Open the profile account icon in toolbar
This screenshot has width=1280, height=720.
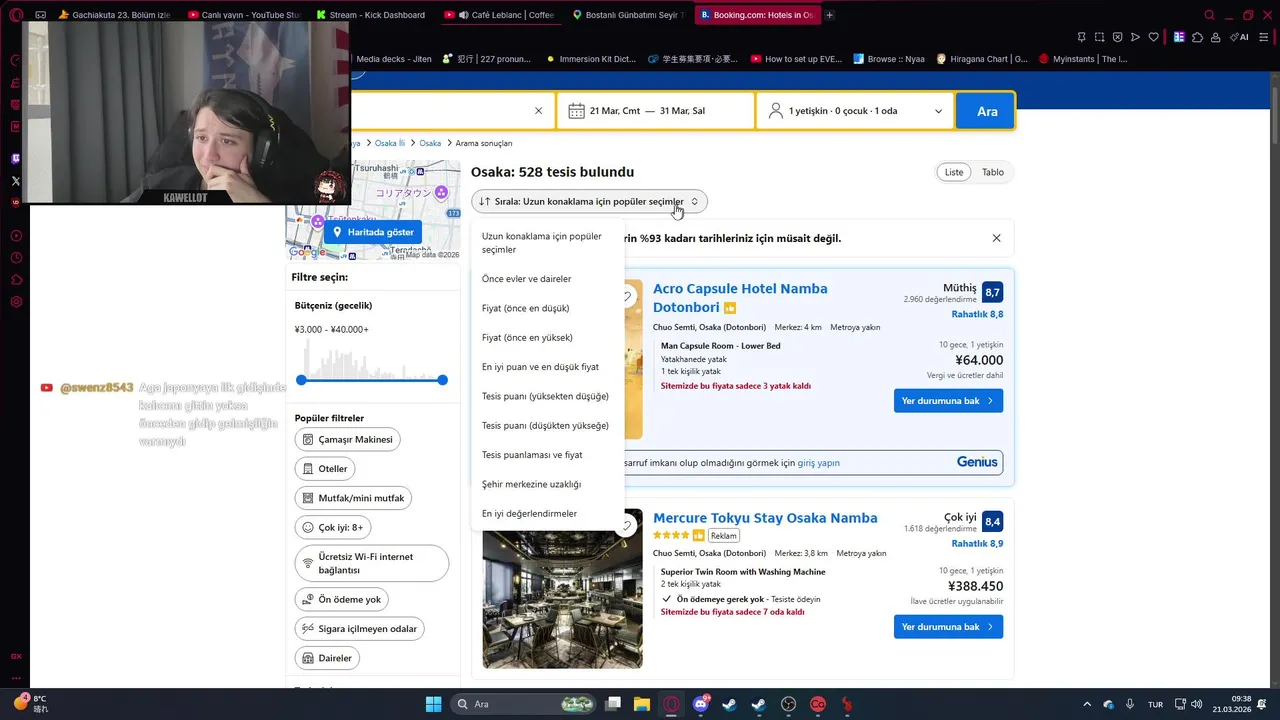pos(1216,37)
